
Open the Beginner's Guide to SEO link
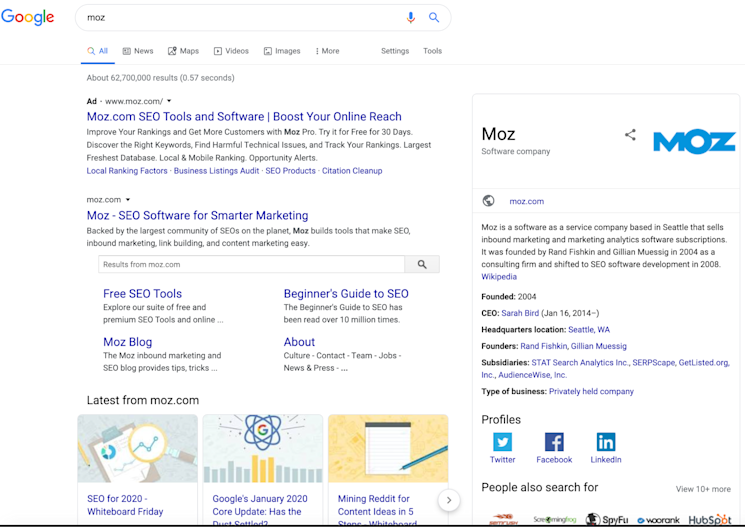tap(346, 294)
